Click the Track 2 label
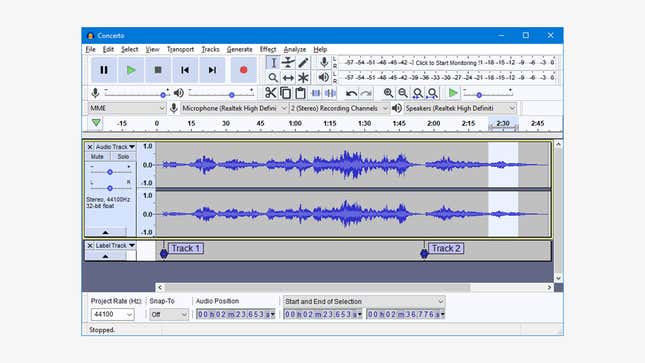 tap(446, 248)
